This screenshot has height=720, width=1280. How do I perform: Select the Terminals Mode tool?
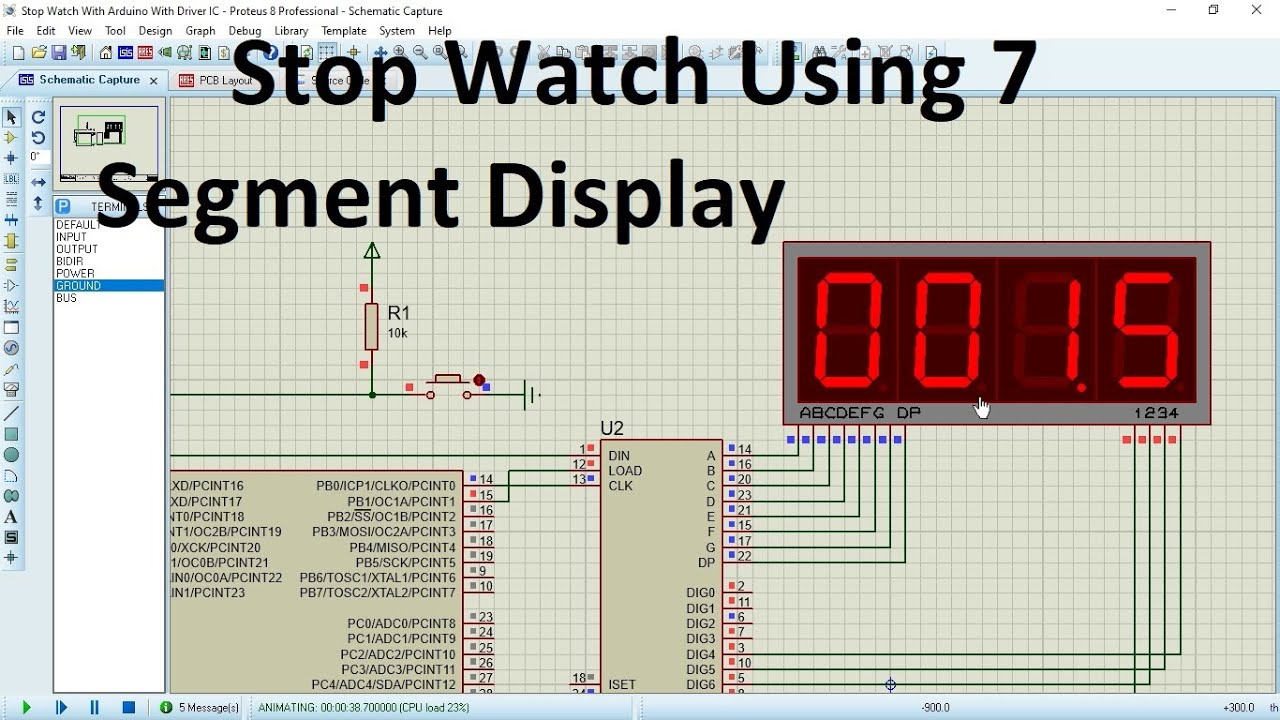pyautogui.click(x=11, y=265)
